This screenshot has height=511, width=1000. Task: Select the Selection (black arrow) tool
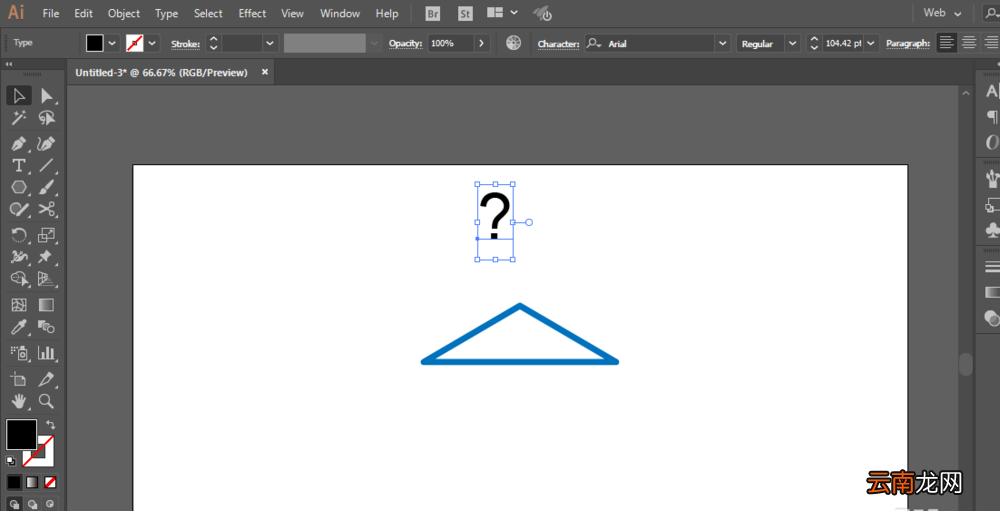click(19, 96)
